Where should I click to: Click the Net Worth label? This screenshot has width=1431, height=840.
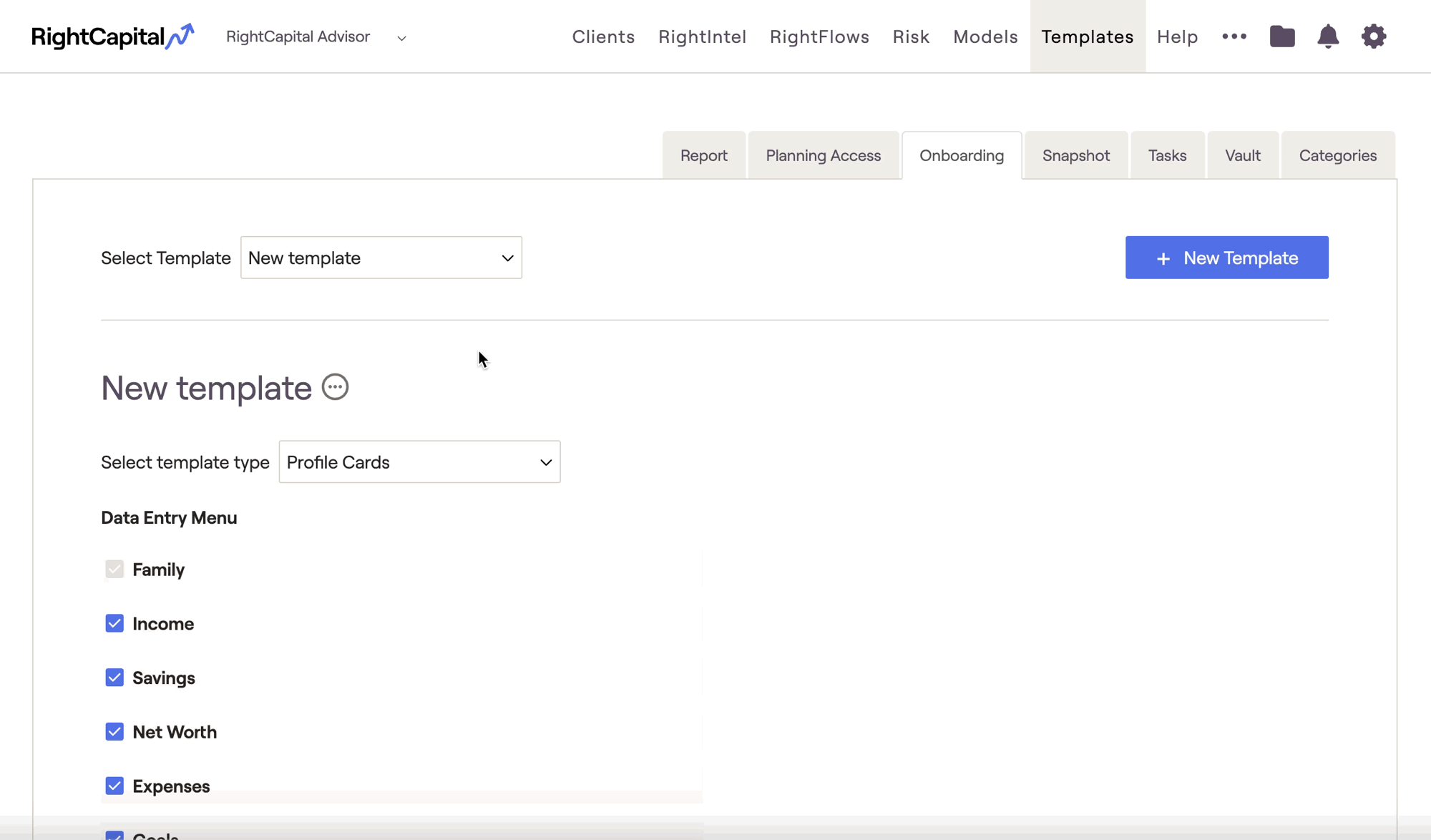tap(175, 732)
